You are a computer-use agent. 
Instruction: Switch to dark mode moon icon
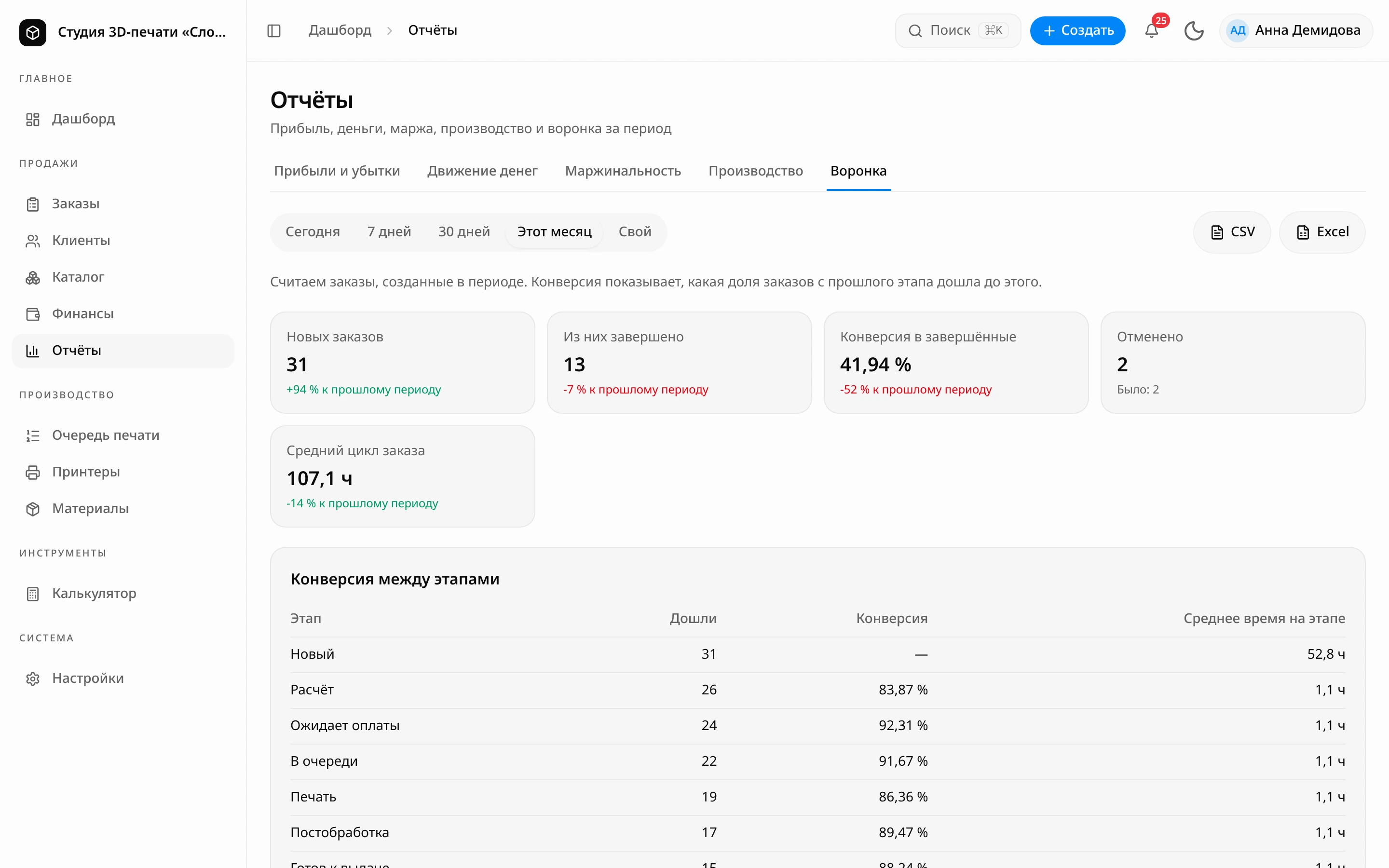tap(1194, 30)
